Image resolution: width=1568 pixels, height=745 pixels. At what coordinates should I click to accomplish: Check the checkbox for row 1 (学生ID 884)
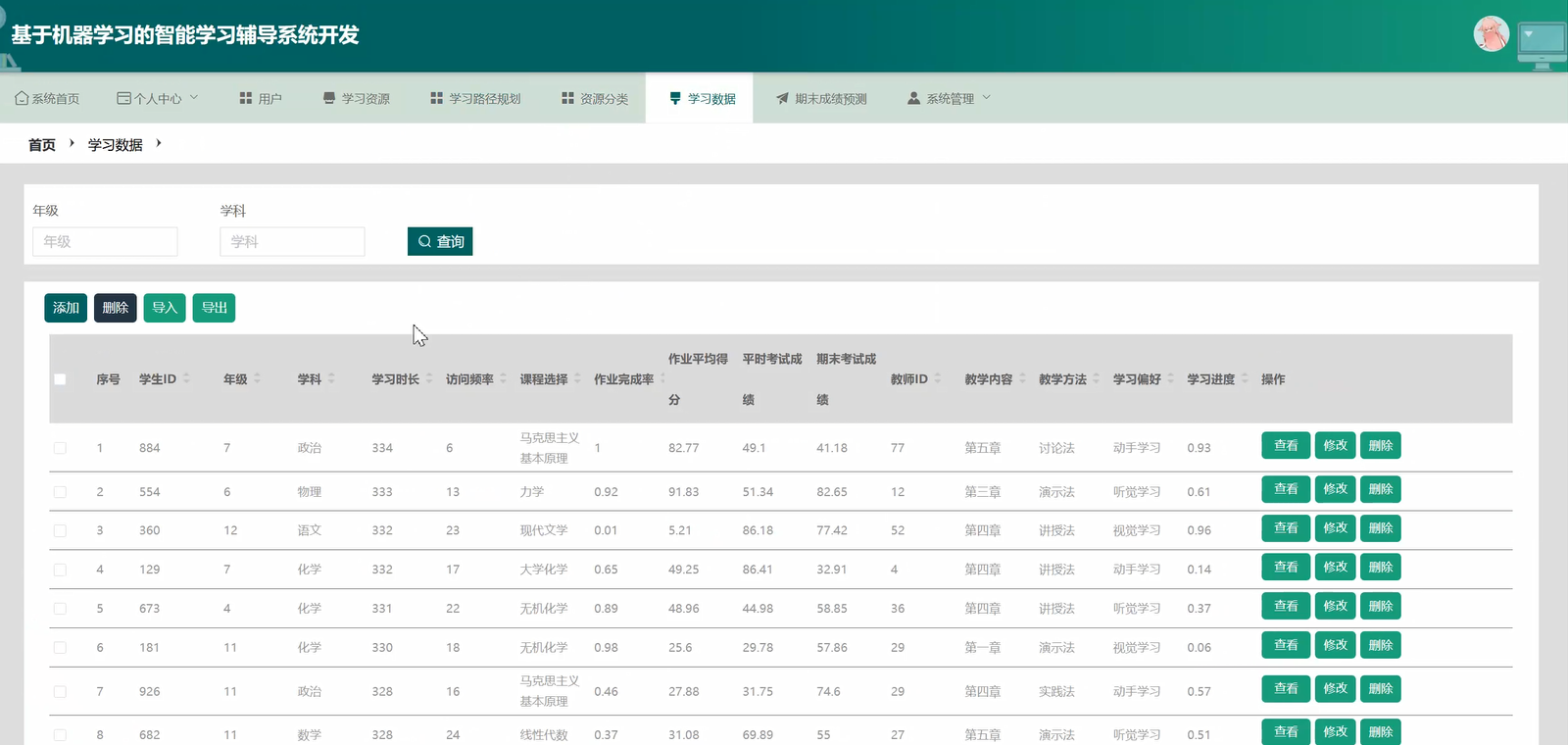pos(60,448)
